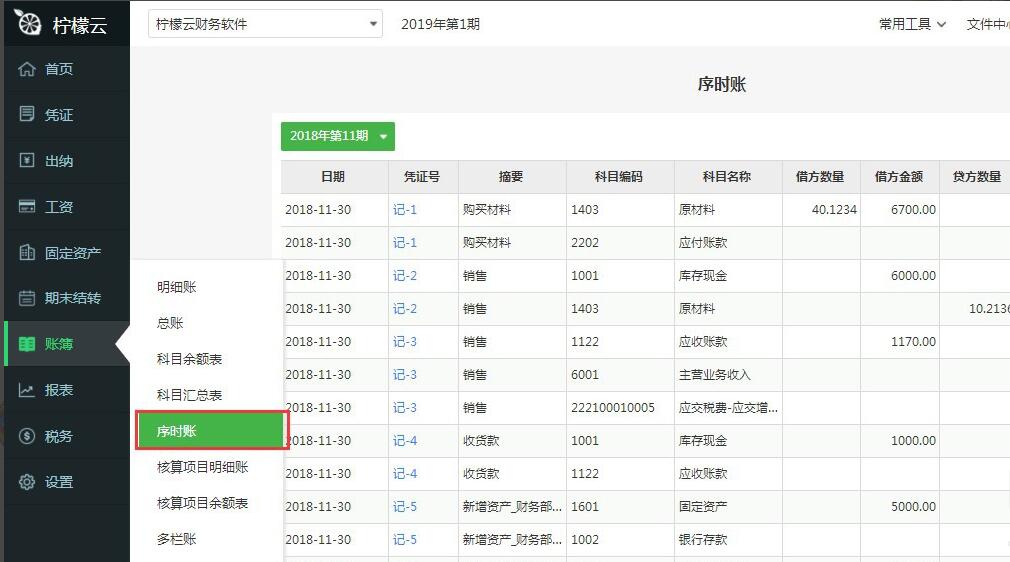Open voucher link 记-3 for 主营业务收入 row
Screen dimensions: 1010x562
pos(405,374)
